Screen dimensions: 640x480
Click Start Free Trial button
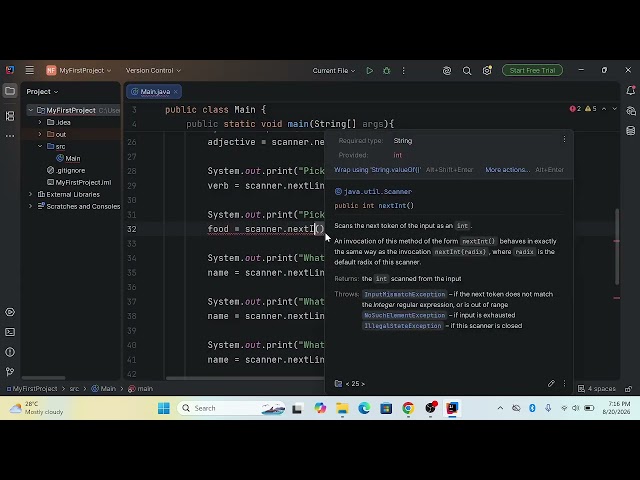[x=532, y=71]
